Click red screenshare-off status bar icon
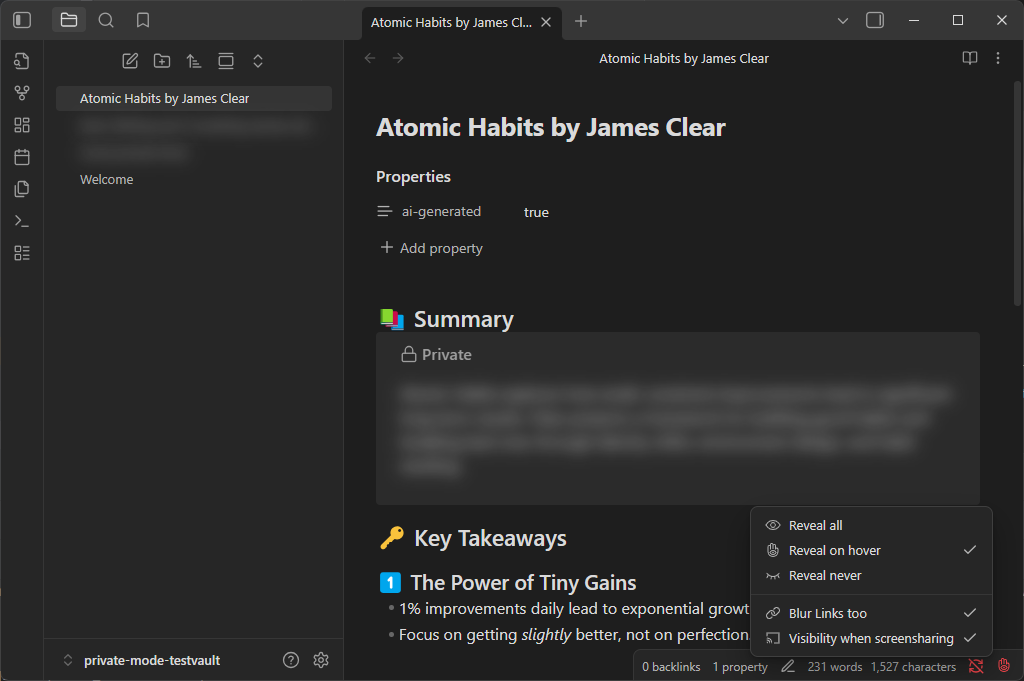This screenshot has width=1024, height=681. click(976, 666)
